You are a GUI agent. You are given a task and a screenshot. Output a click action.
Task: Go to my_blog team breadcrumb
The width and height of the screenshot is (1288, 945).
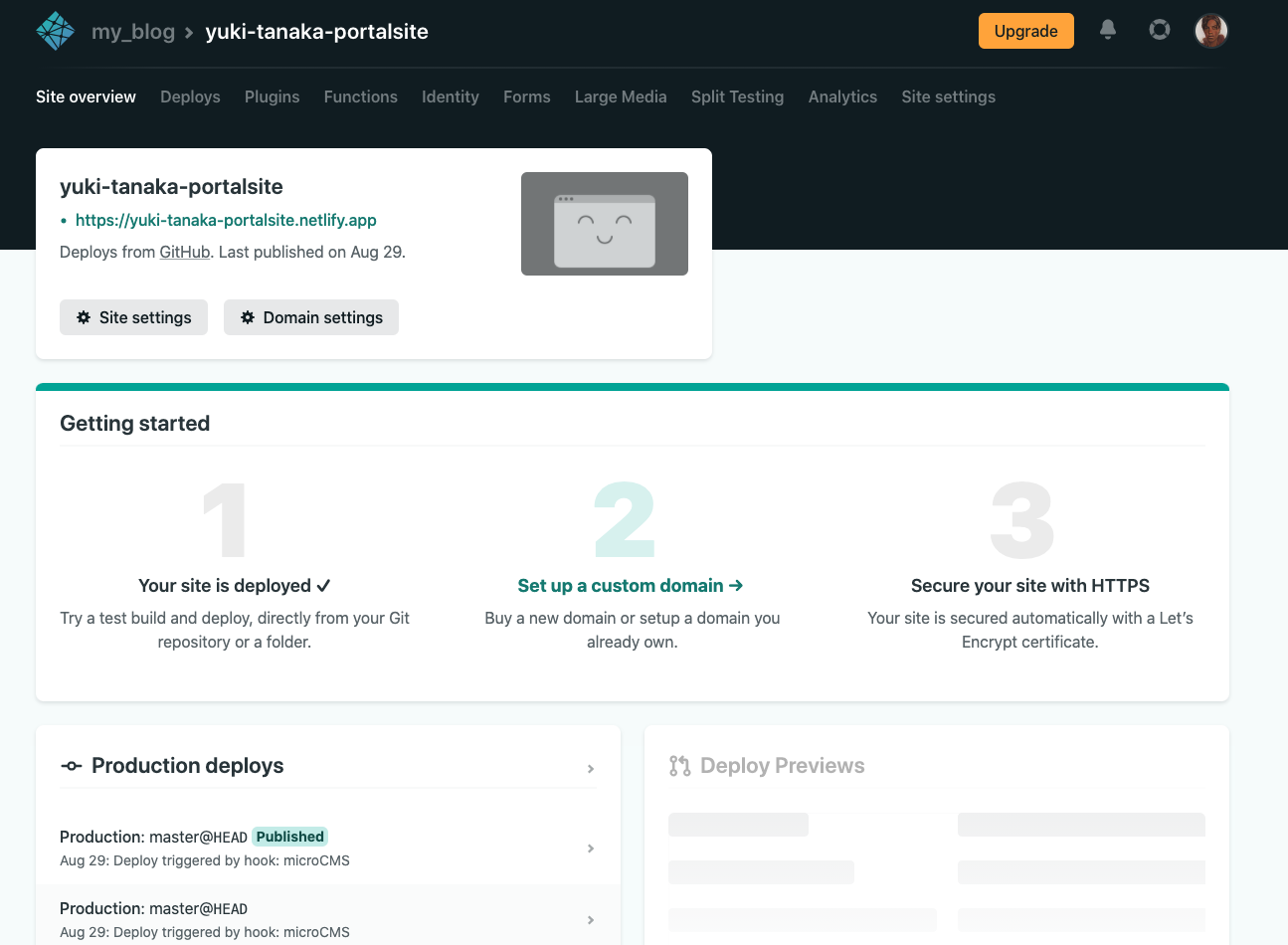coord(133,32)
